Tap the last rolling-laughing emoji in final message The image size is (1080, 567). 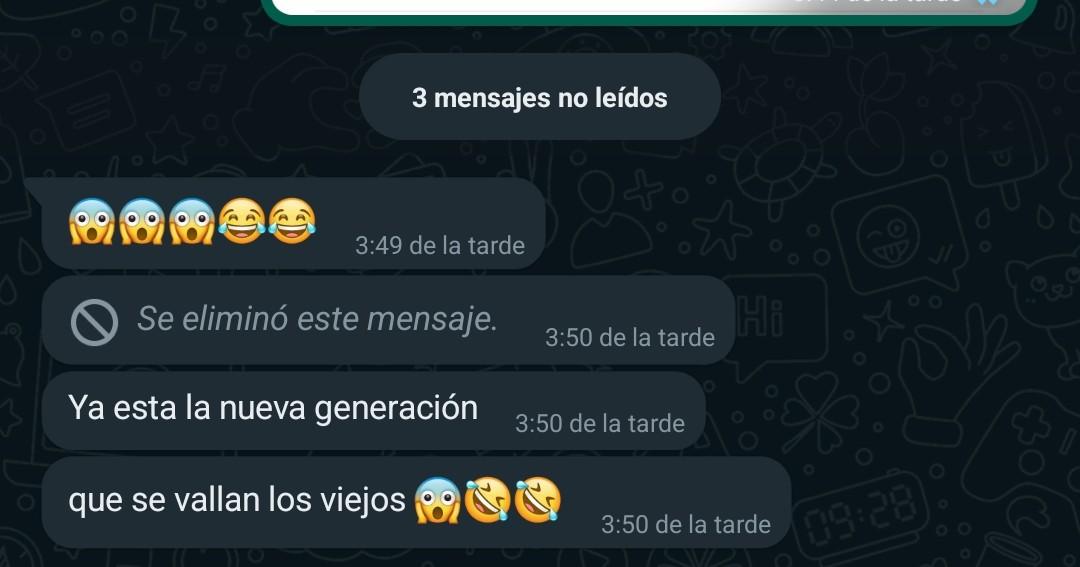tap(537, 501)
